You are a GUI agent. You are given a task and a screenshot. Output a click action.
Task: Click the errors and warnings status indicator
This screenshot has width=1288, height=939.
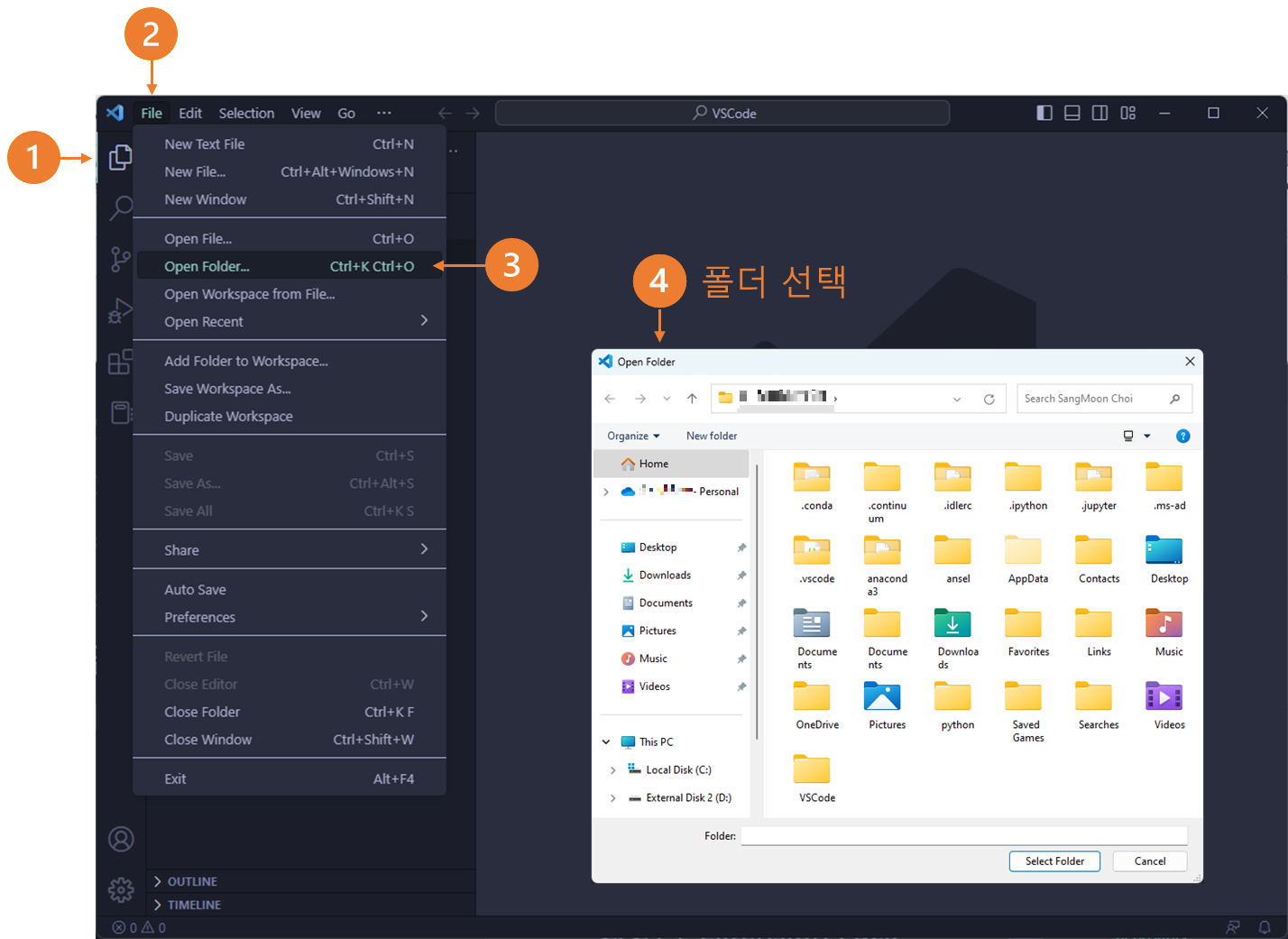(139, 927)
